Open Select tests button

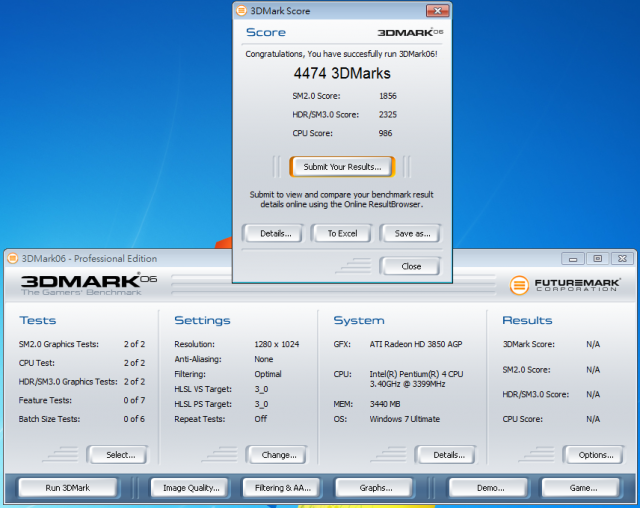(118, 455)
